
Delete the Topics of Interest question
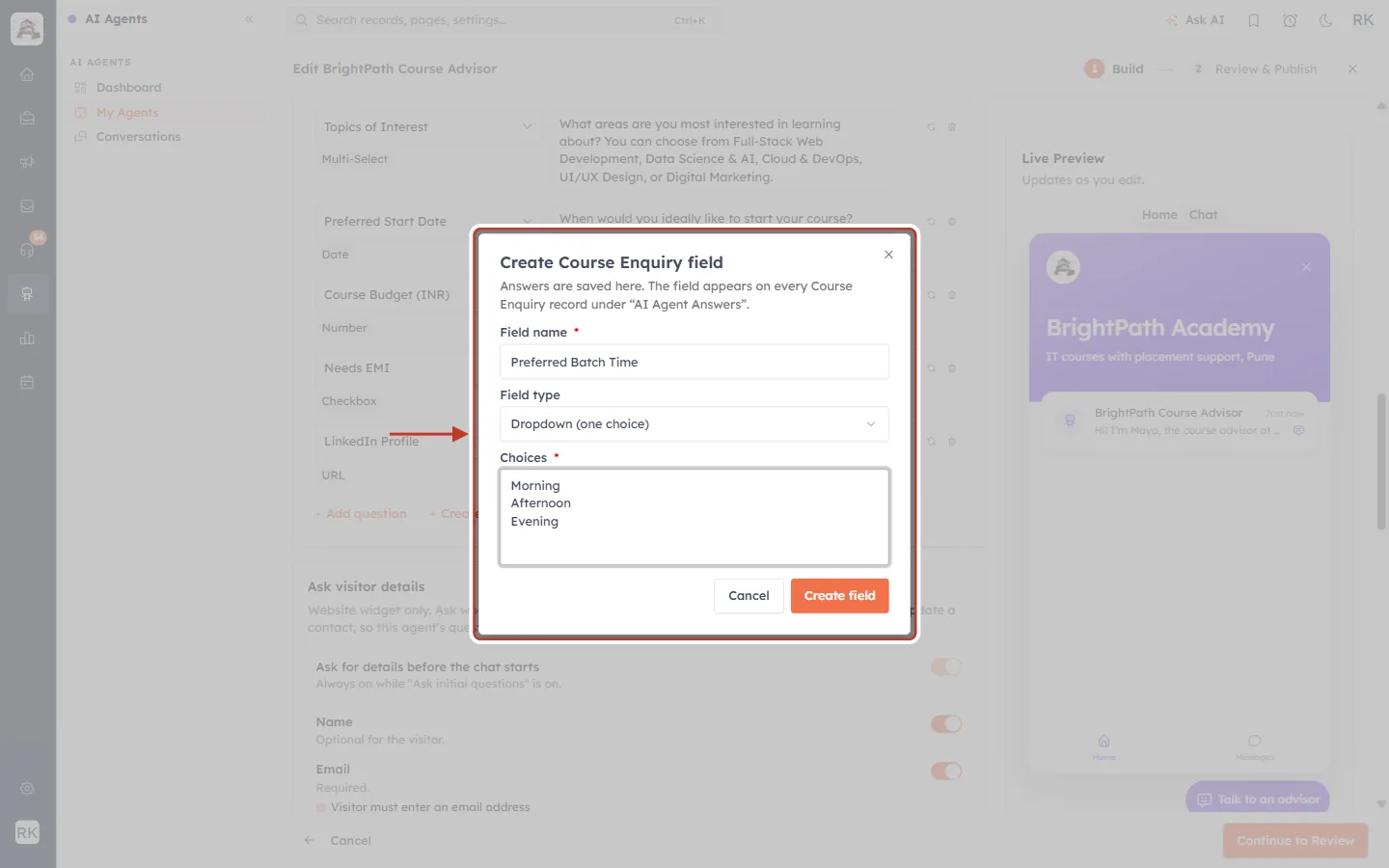[952, 126]
